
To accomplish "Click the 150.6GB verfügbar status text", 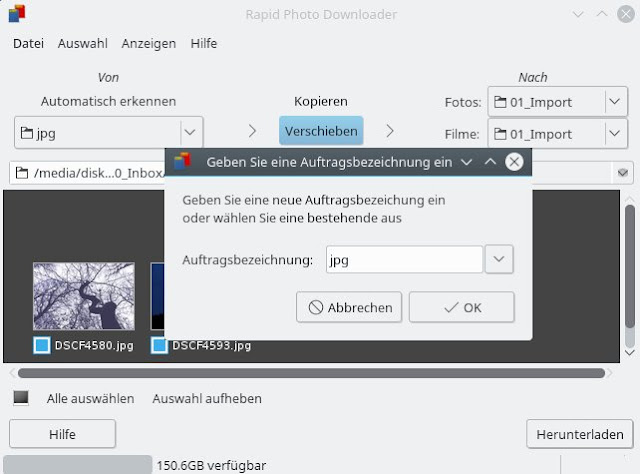I will tap(211, 465).
